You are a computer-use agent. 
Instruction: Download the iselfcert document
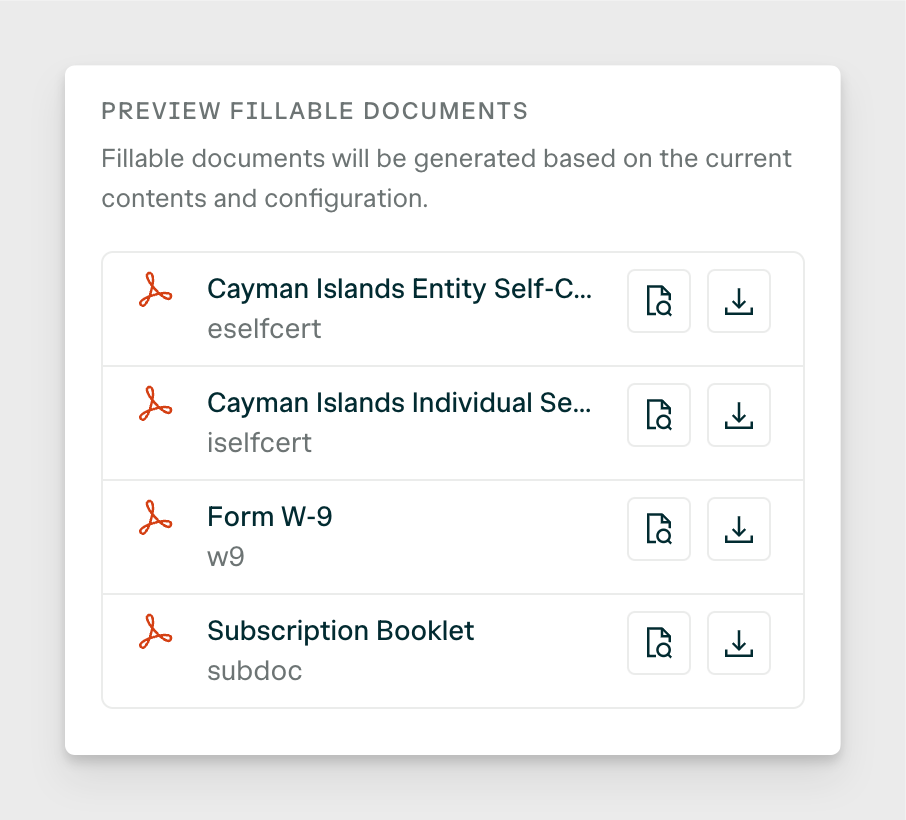(739, 415)
